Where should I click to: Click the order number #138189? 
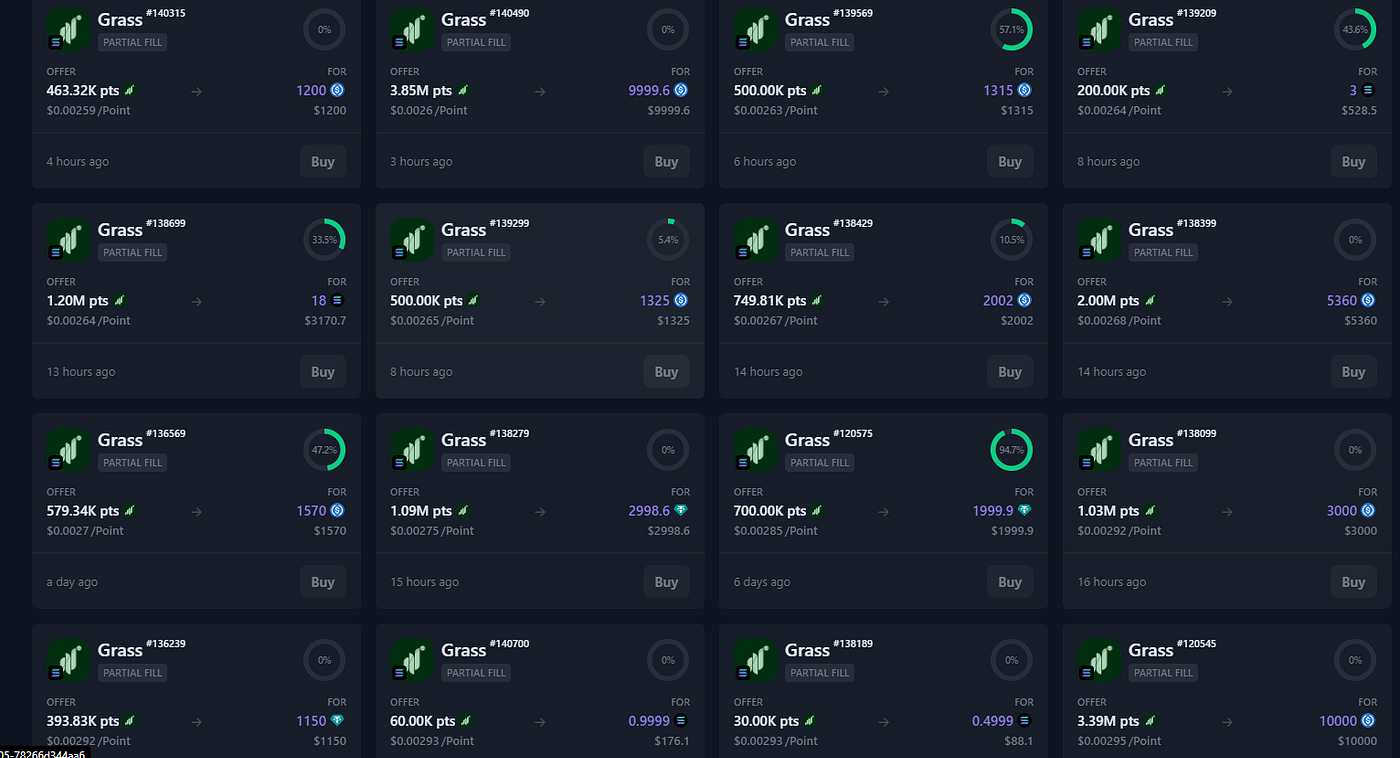tap(853, 644)
